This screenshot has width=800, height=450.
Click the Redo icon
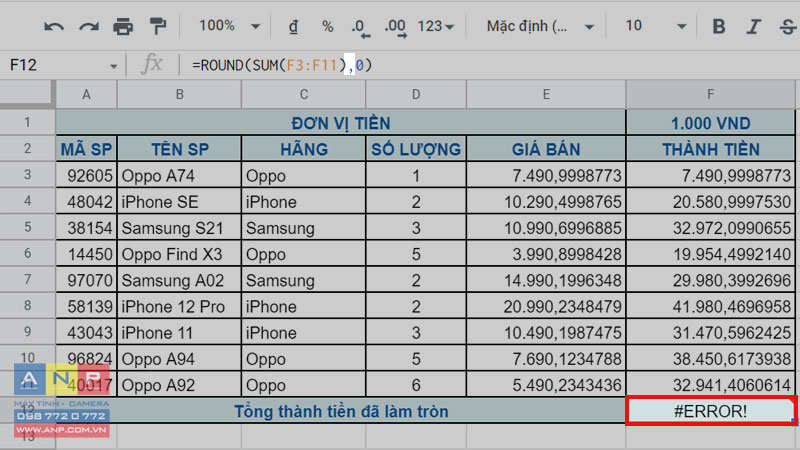[x=89, y=26]
